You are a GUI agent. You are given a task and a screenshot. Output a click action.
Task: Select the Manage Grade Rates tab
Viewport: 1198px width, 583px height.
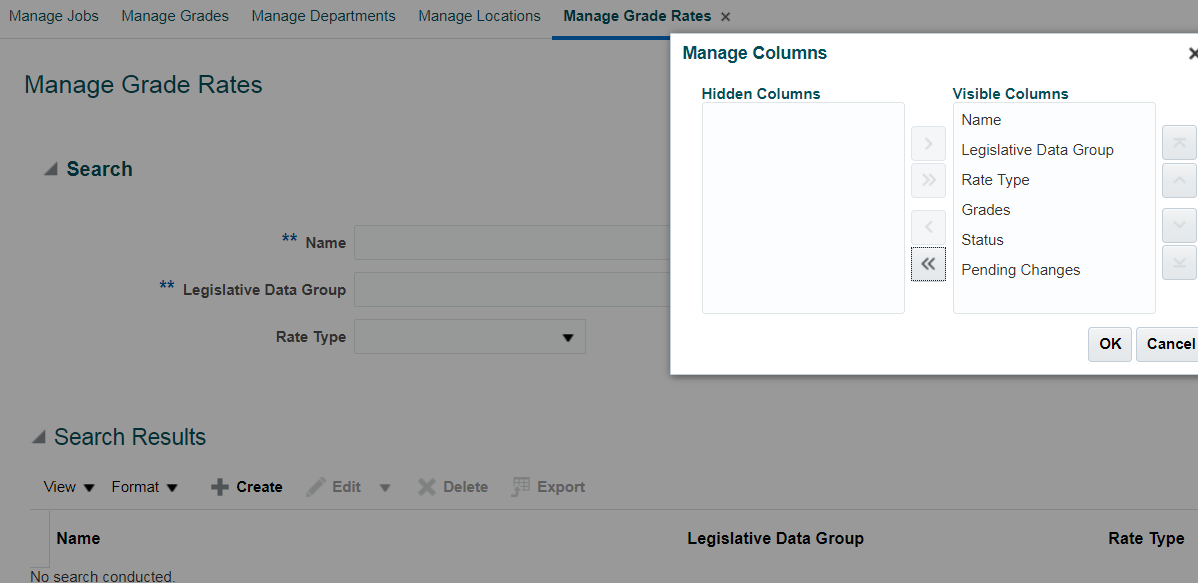coord(637,16)
